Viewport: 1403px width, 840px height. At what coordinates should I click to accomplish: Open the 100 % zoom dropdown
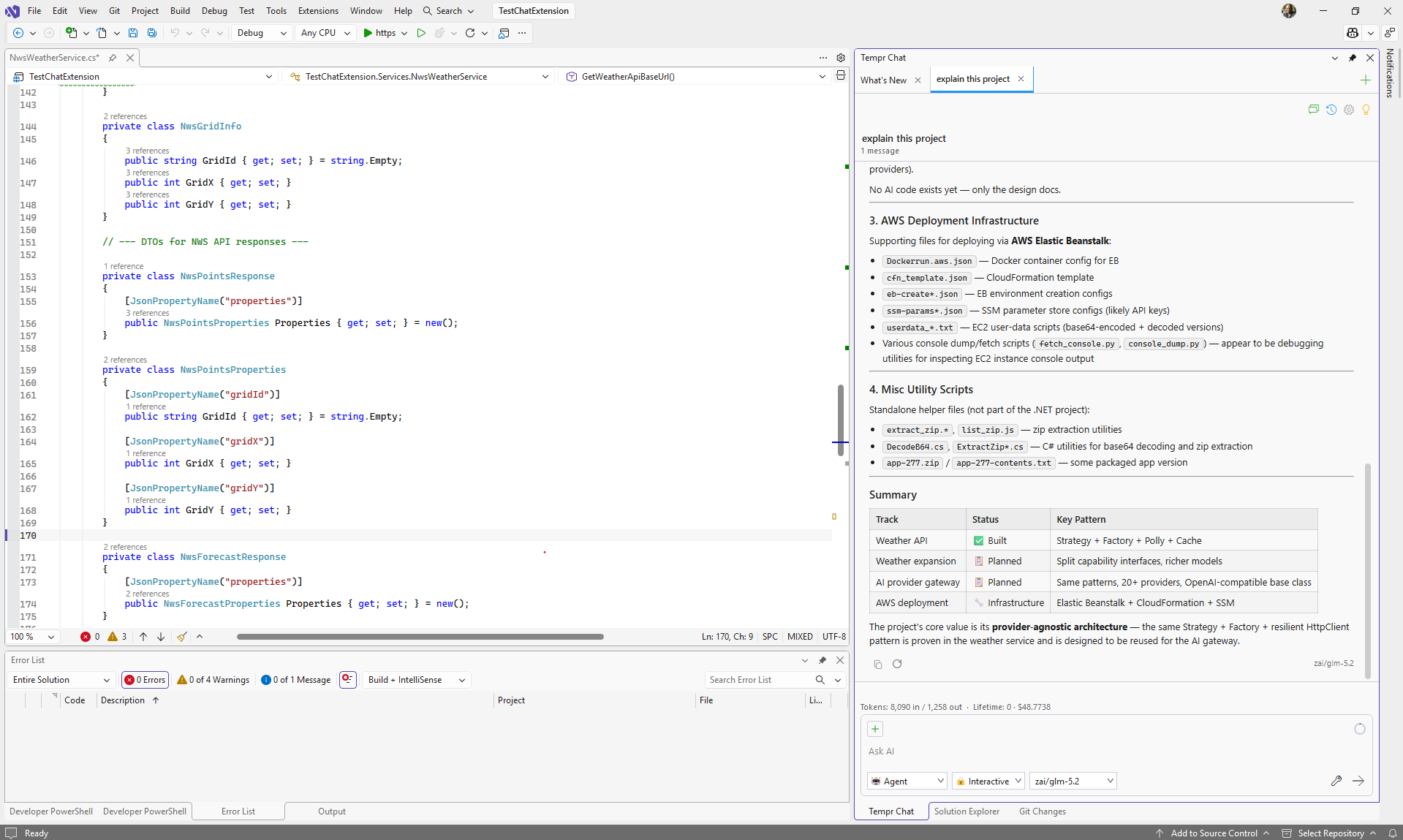click(33, 637)
